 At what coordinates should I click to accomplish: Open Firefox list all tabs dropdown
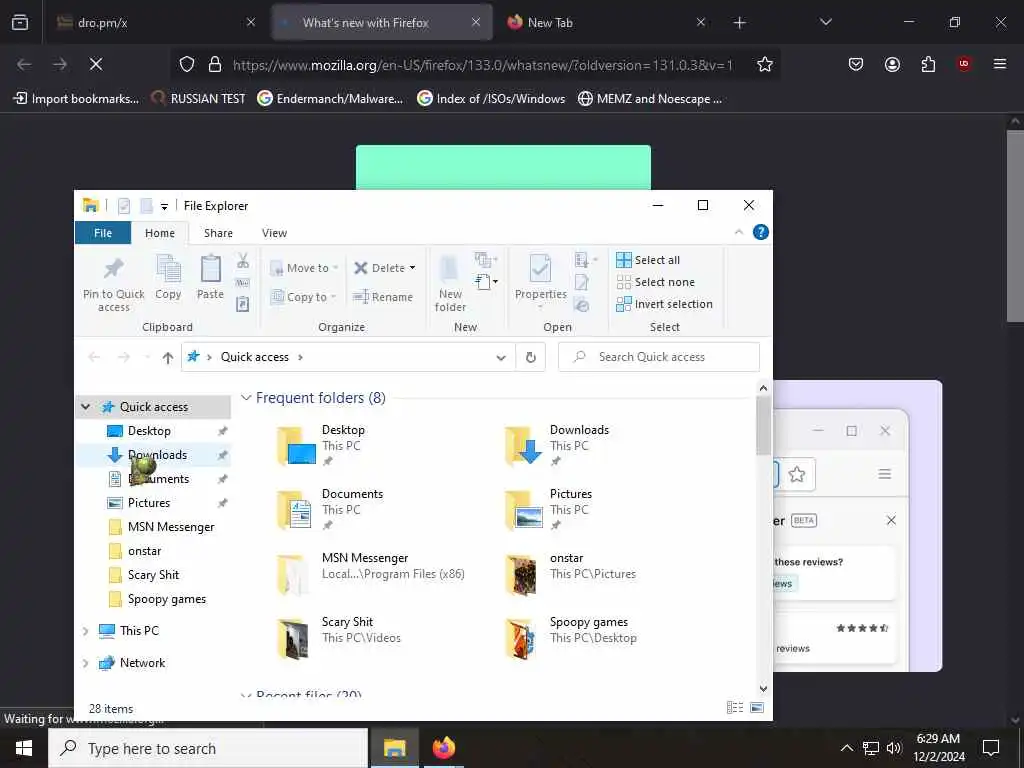pyautogui.click(x=825, y=22)
